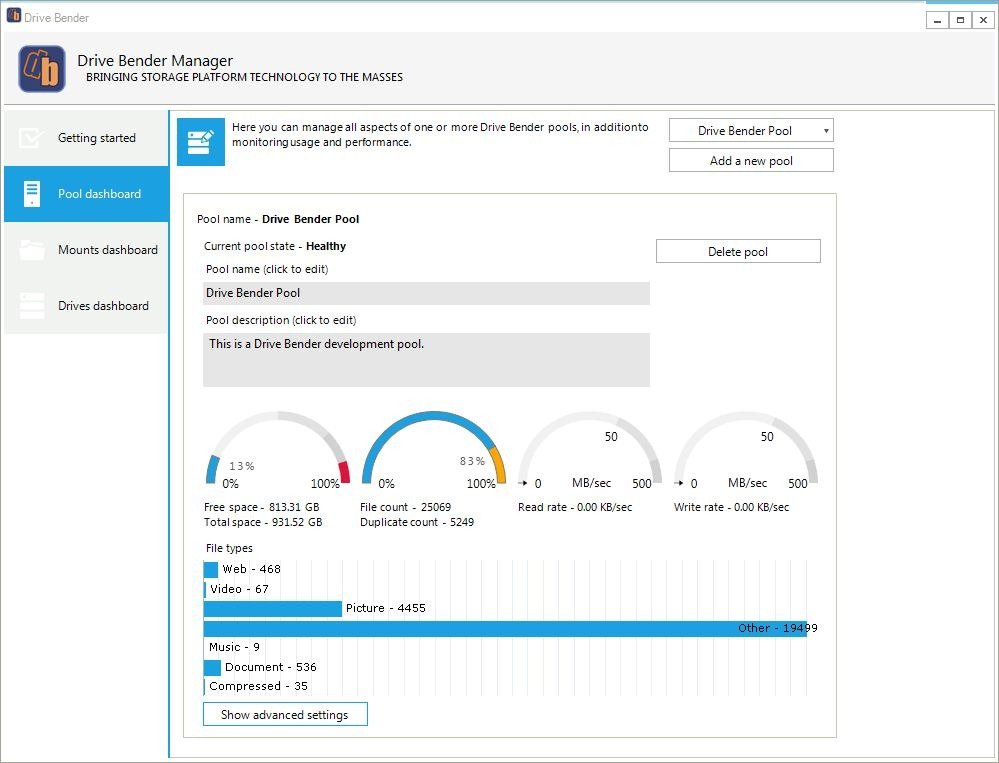This screenshot has width=999, height=763.
Task: Click the file count gauge
Action: point(434,450)
